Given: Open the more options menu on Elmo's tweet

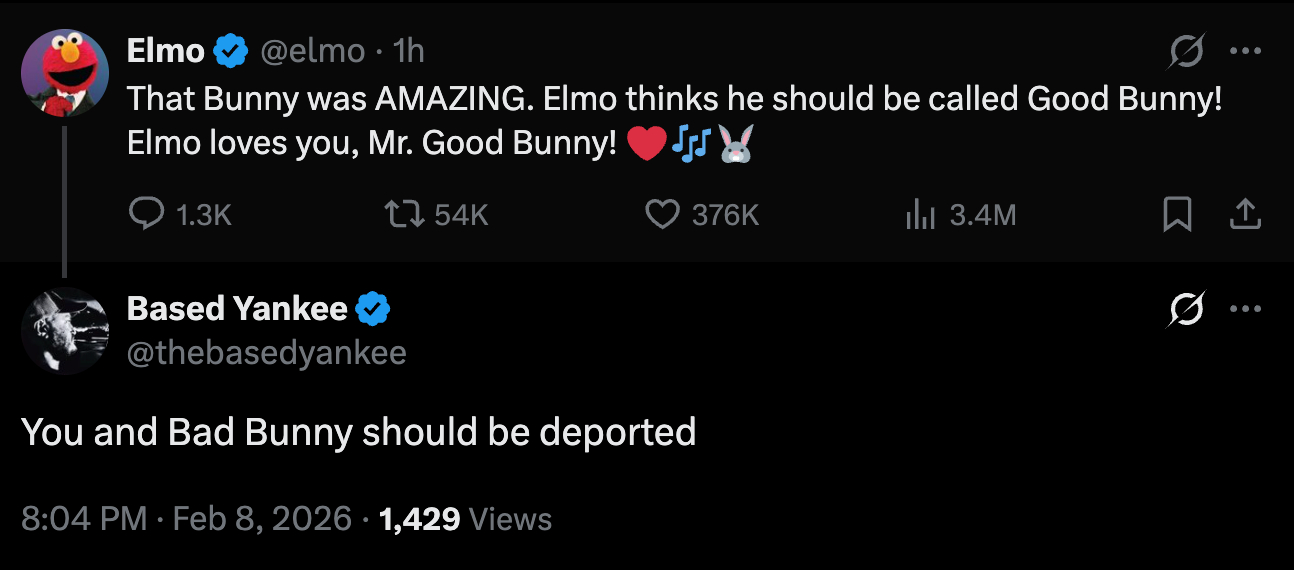Looking at the screenshot, I should (x=1245, y=52).
